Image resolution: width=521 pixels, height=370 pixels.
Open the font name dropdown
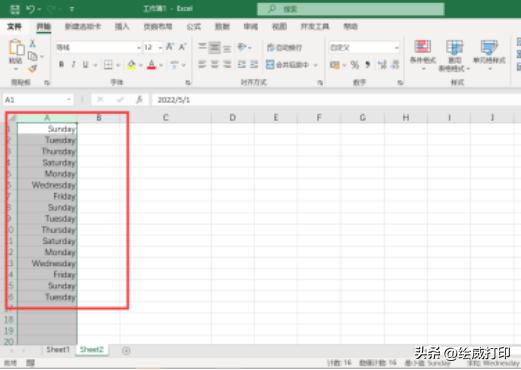point(138,48)
